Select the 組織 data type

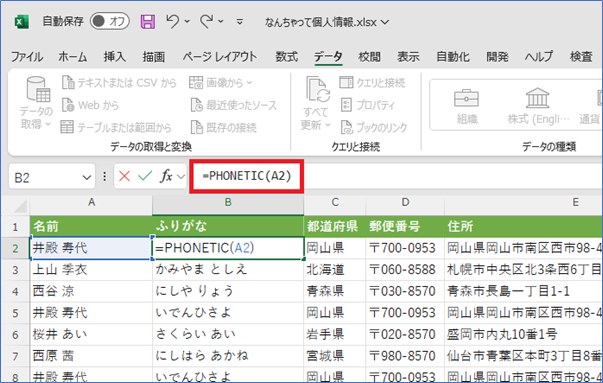coord(467,106)
